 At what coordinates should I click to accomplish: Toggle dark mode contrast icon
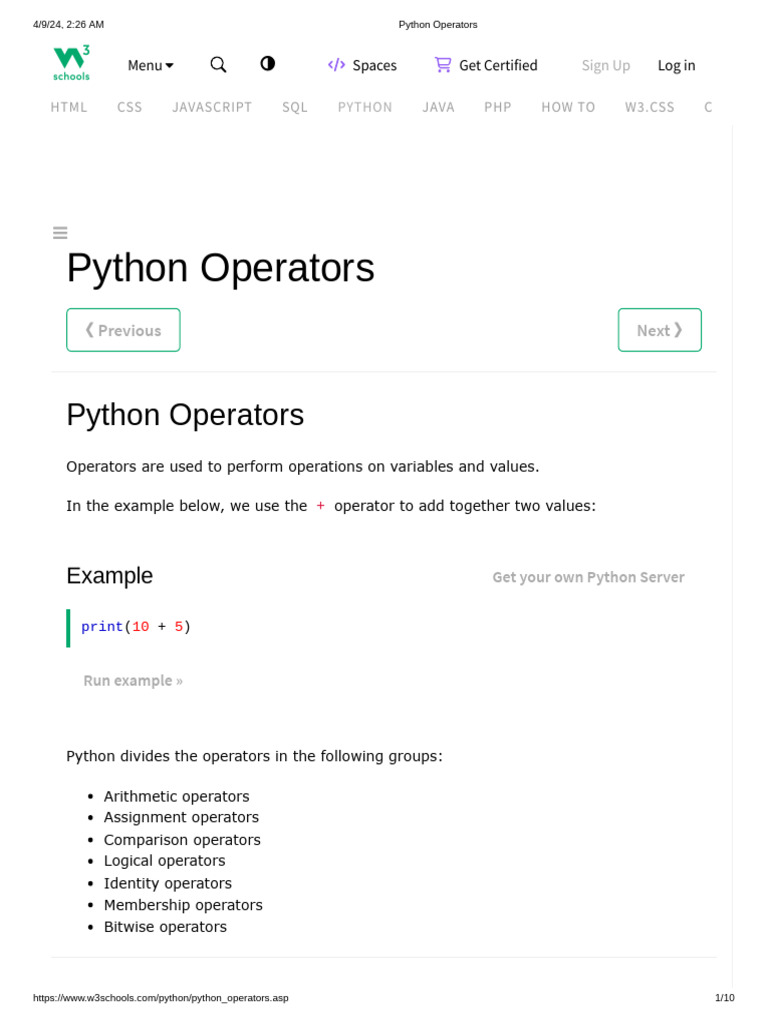(x=267, y=64)
